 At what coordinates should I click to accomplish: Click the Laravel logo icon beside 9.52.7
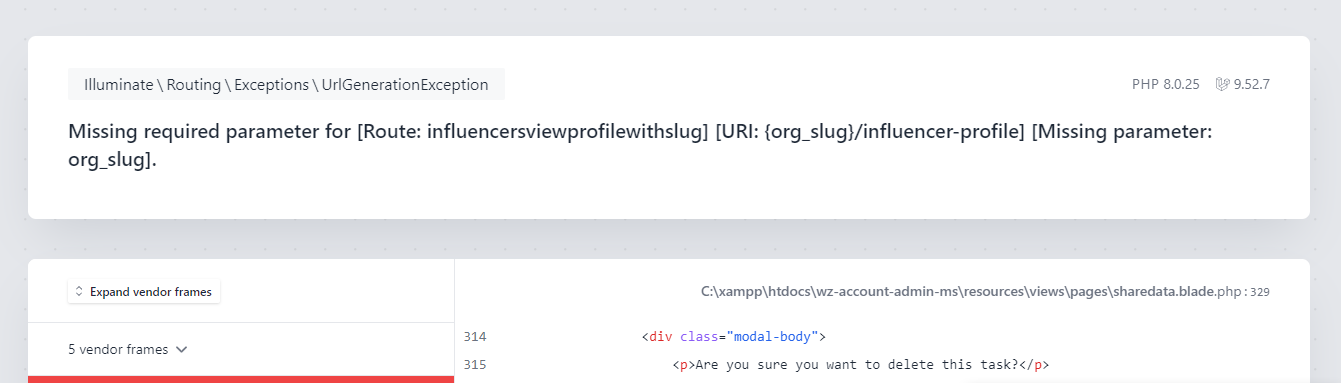point(1221,84)
